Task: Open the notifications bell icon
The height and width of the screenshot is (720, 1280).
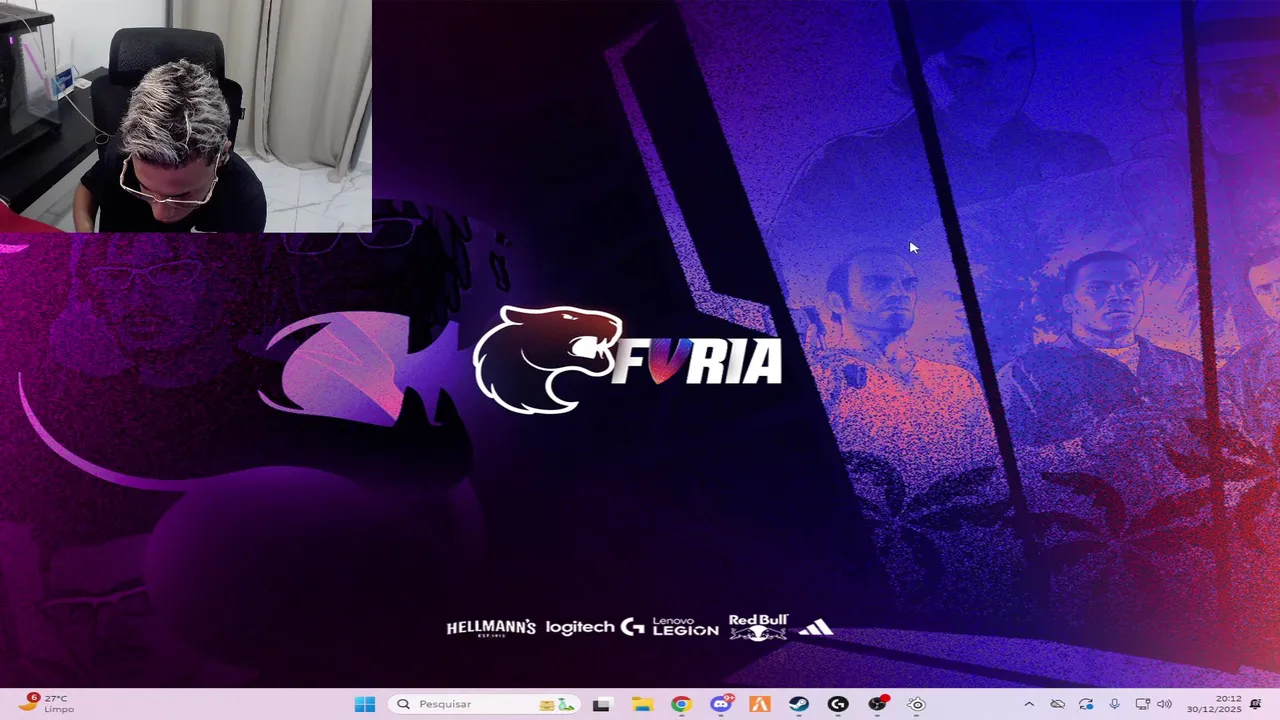Action: point(1256,704)
